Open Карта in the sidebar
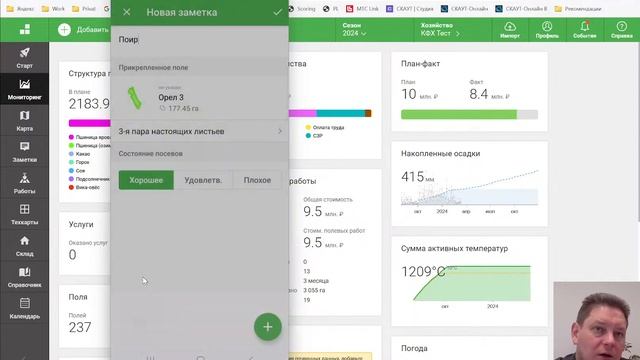The width and height of the screenshot is (640, 360). coord(24,120)
